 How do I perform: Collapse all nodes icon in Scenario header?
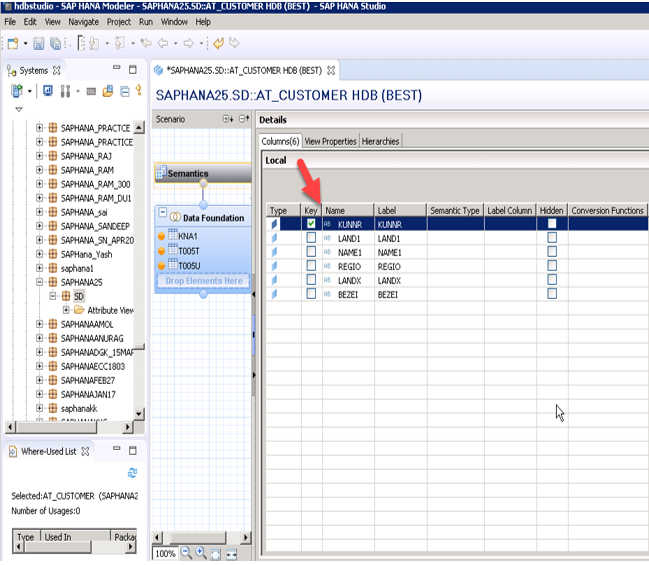244,119
